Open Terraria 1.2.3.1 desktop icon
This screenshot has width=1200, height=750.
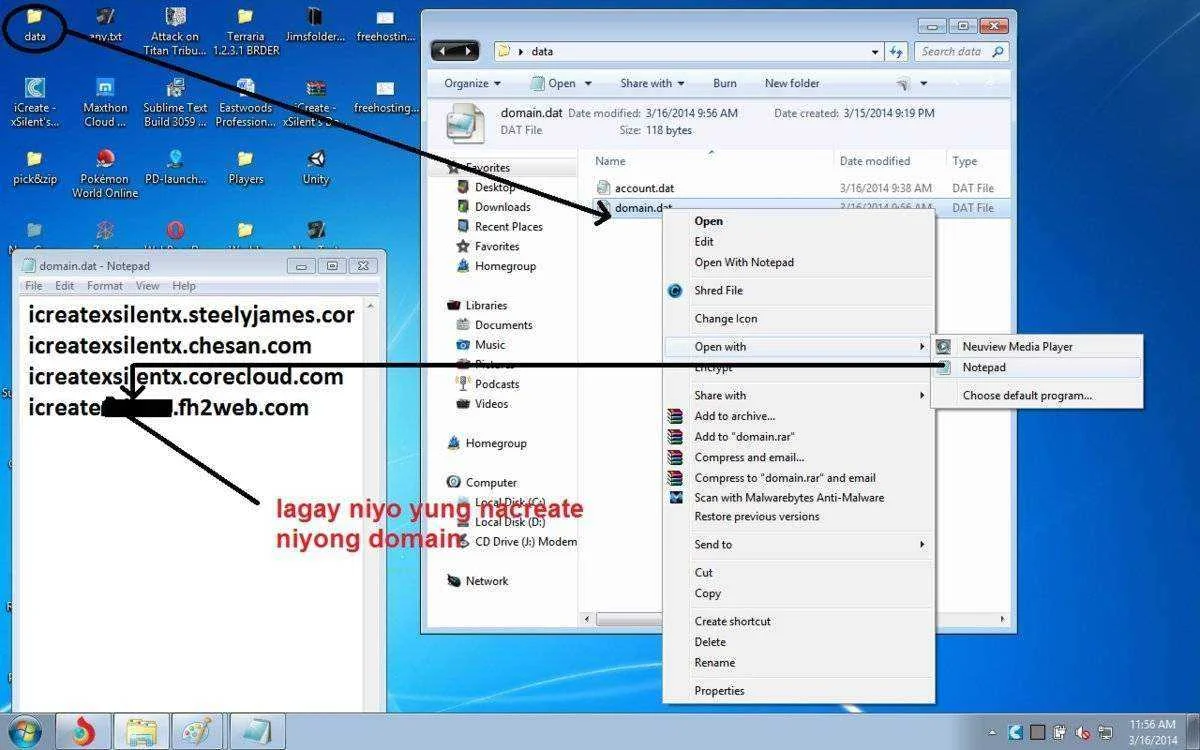click(x=245, y=30)
